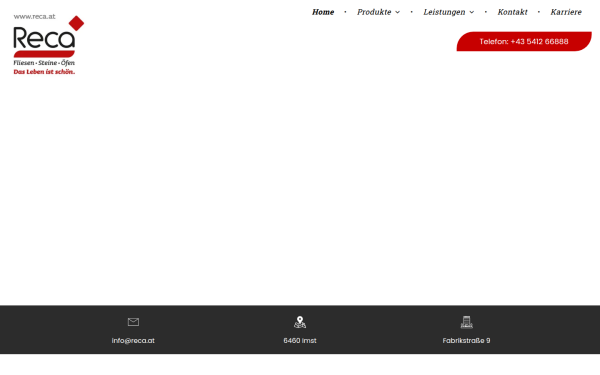Screen dimensions: 600x375
Task: Click the Telefon +43 5412 66888 button
Action: pyautogui.click(x=524, y=41)
